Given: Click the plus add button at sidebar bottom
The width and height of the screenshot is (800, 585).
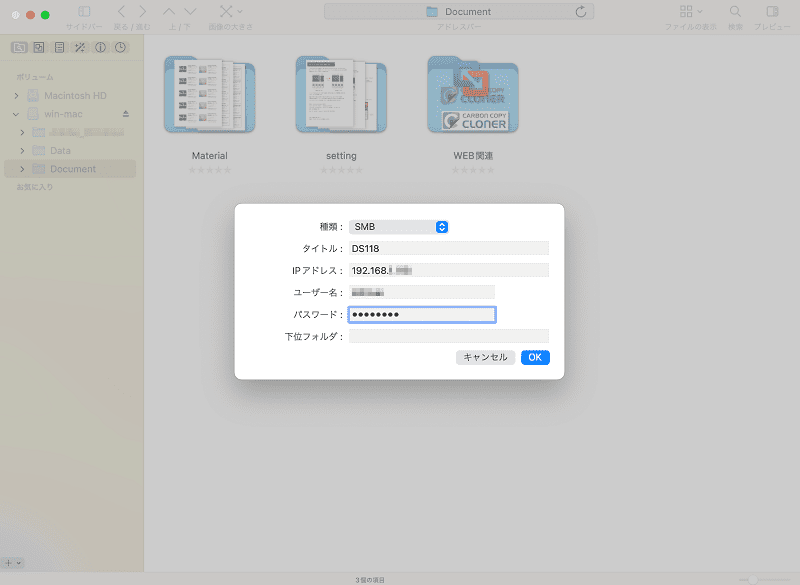Looking at the screenshot, I should pyautogui.click(x=8, y=563).
